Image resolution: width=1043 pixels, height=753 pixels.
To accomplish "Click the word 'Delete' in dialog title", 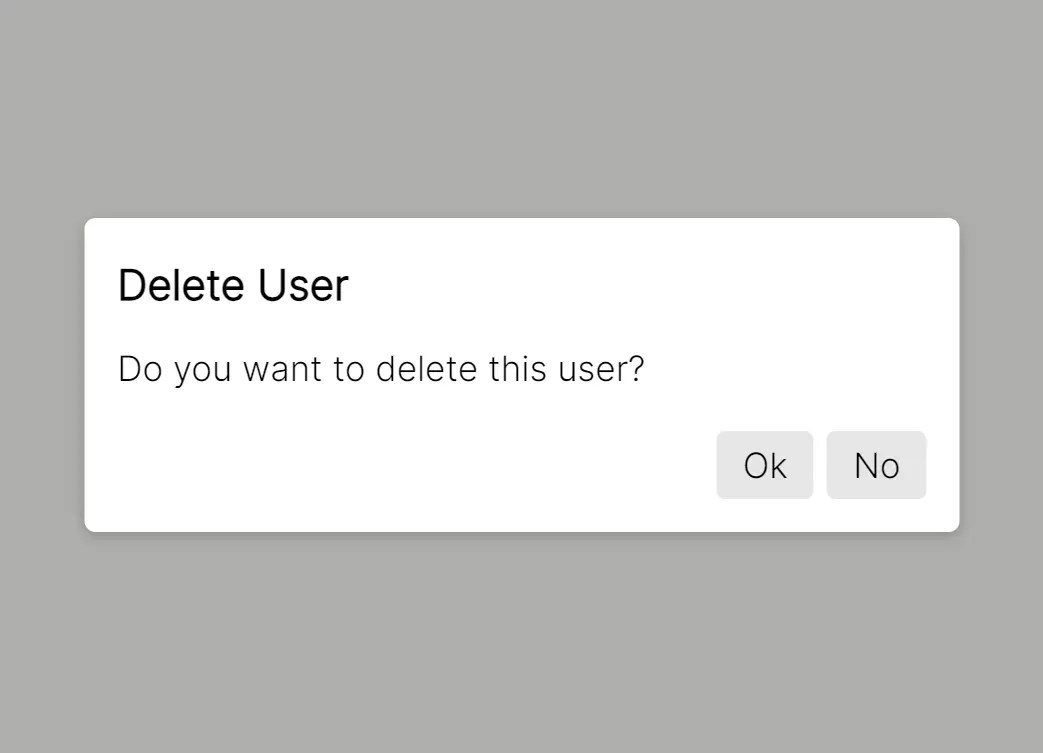I will pos(182,286).
